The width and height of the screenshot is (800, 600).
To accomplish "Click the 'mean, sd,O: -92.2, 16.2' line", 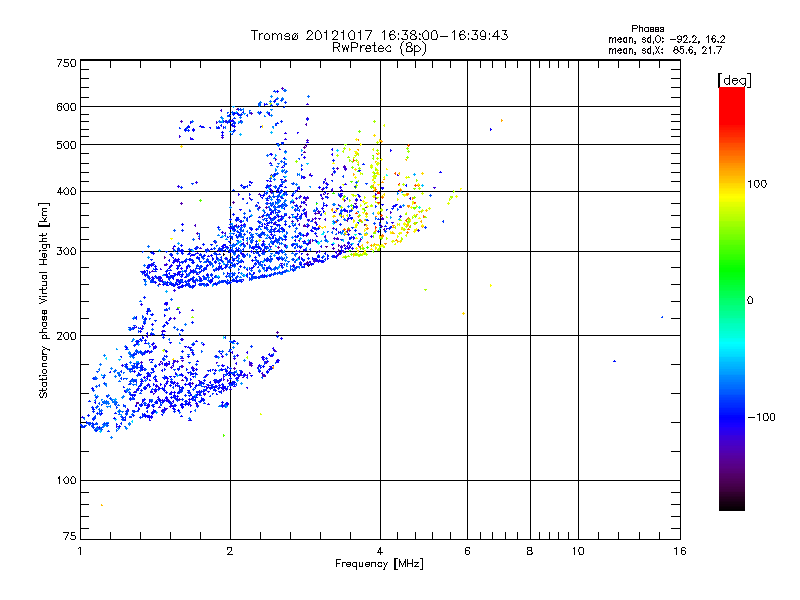I will [666, 39].
